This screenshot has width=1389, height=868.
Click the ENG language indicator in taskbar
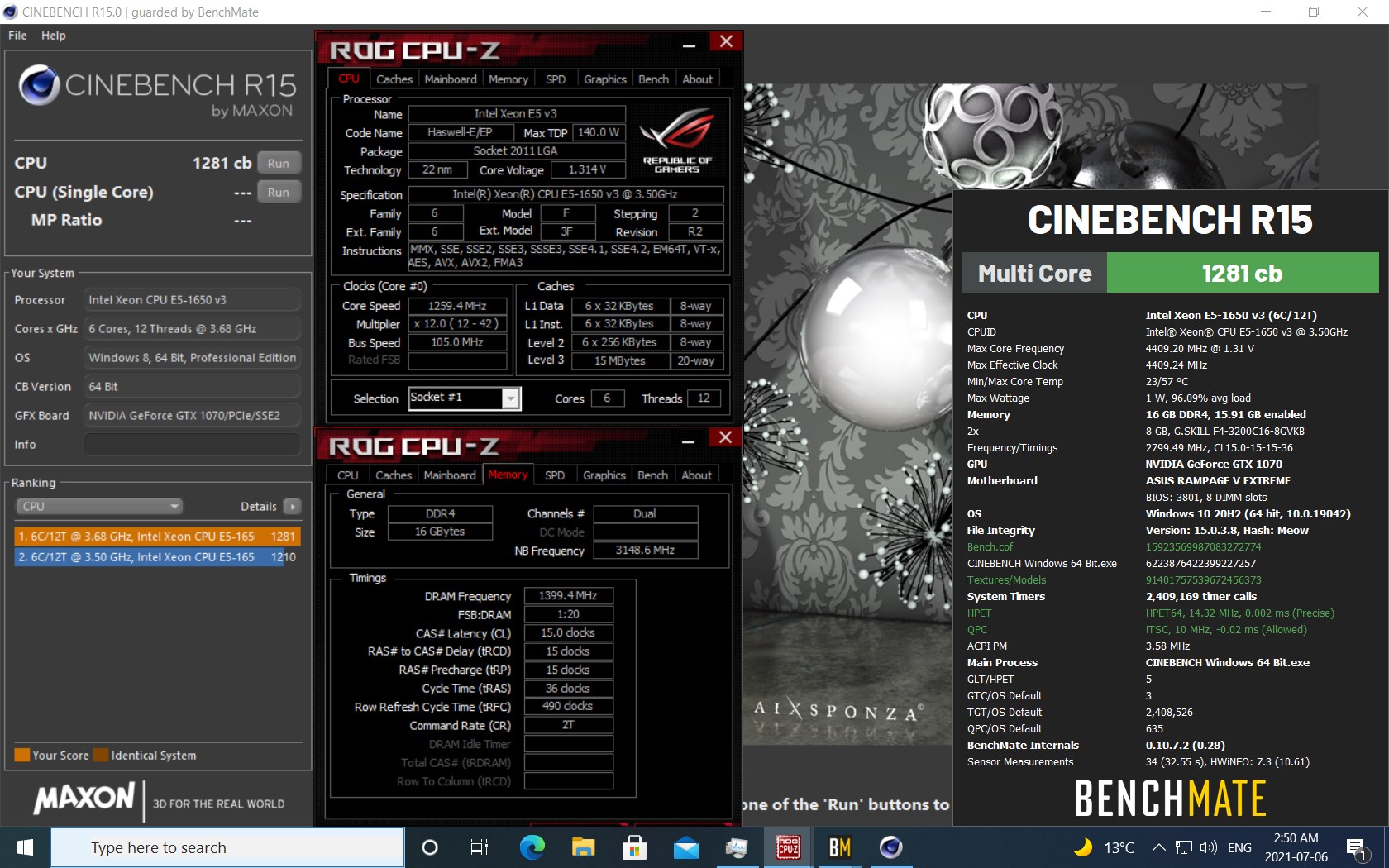point(1239,847)
